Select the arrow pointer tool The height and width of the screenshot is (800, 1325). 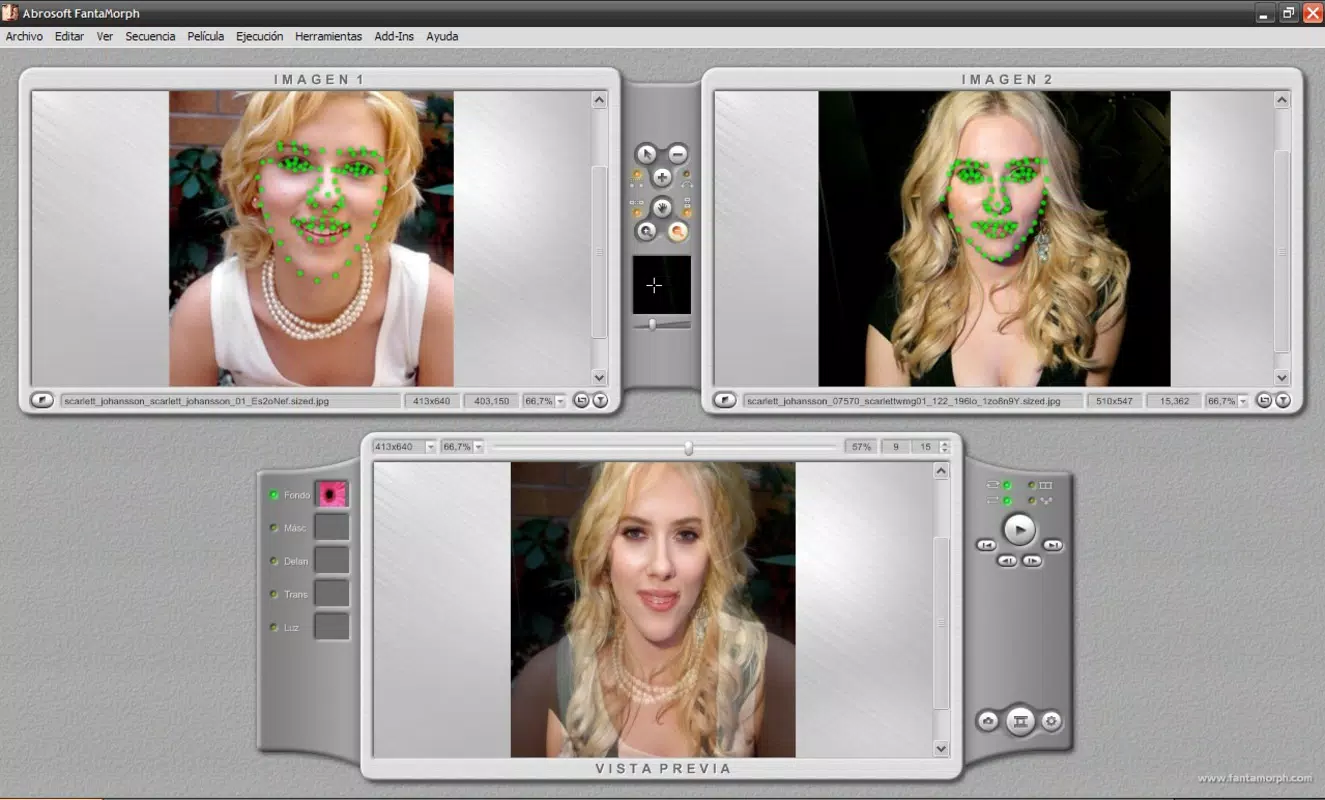pos(647,154)
